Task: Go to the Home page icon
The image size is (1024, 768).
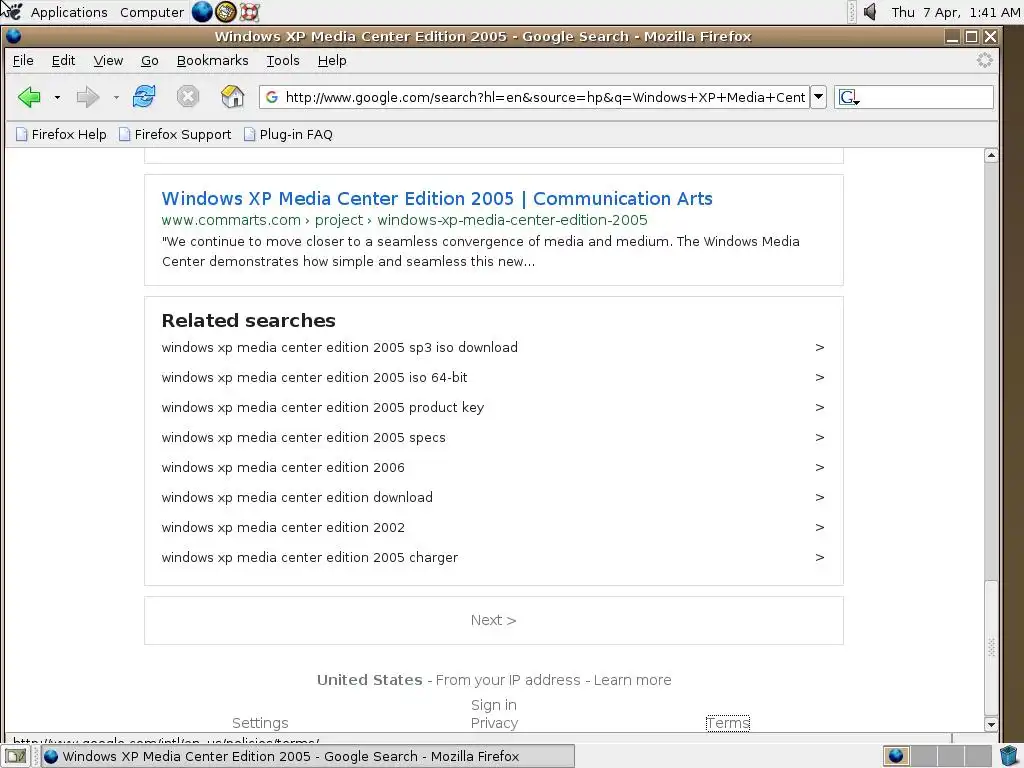Action: pyautogui.click(x=232, y=97)
